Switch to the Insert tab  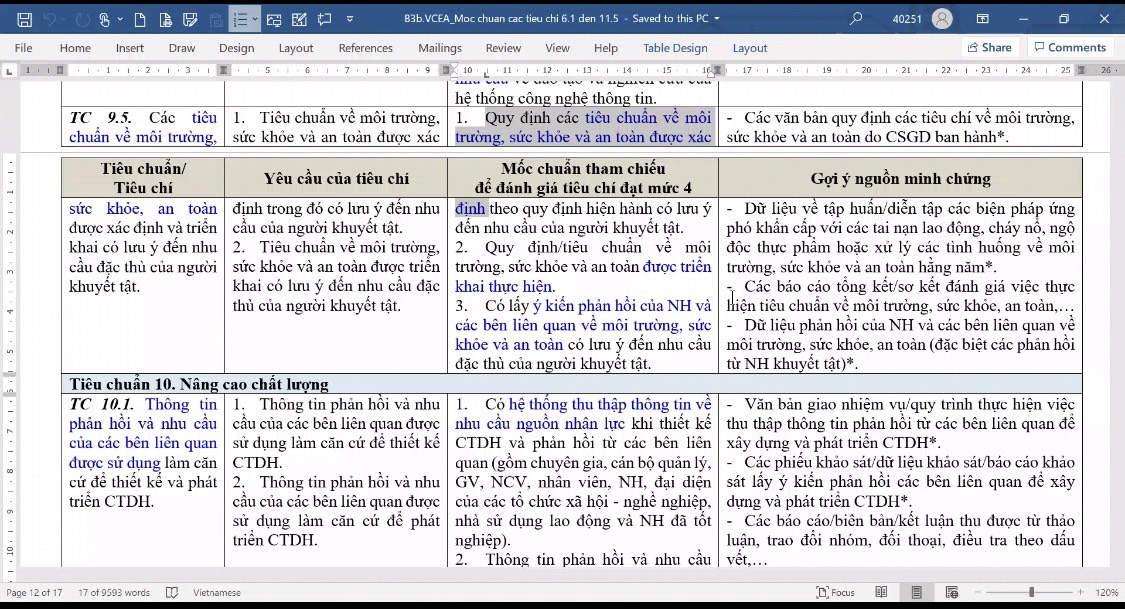(x=130, y=48)
